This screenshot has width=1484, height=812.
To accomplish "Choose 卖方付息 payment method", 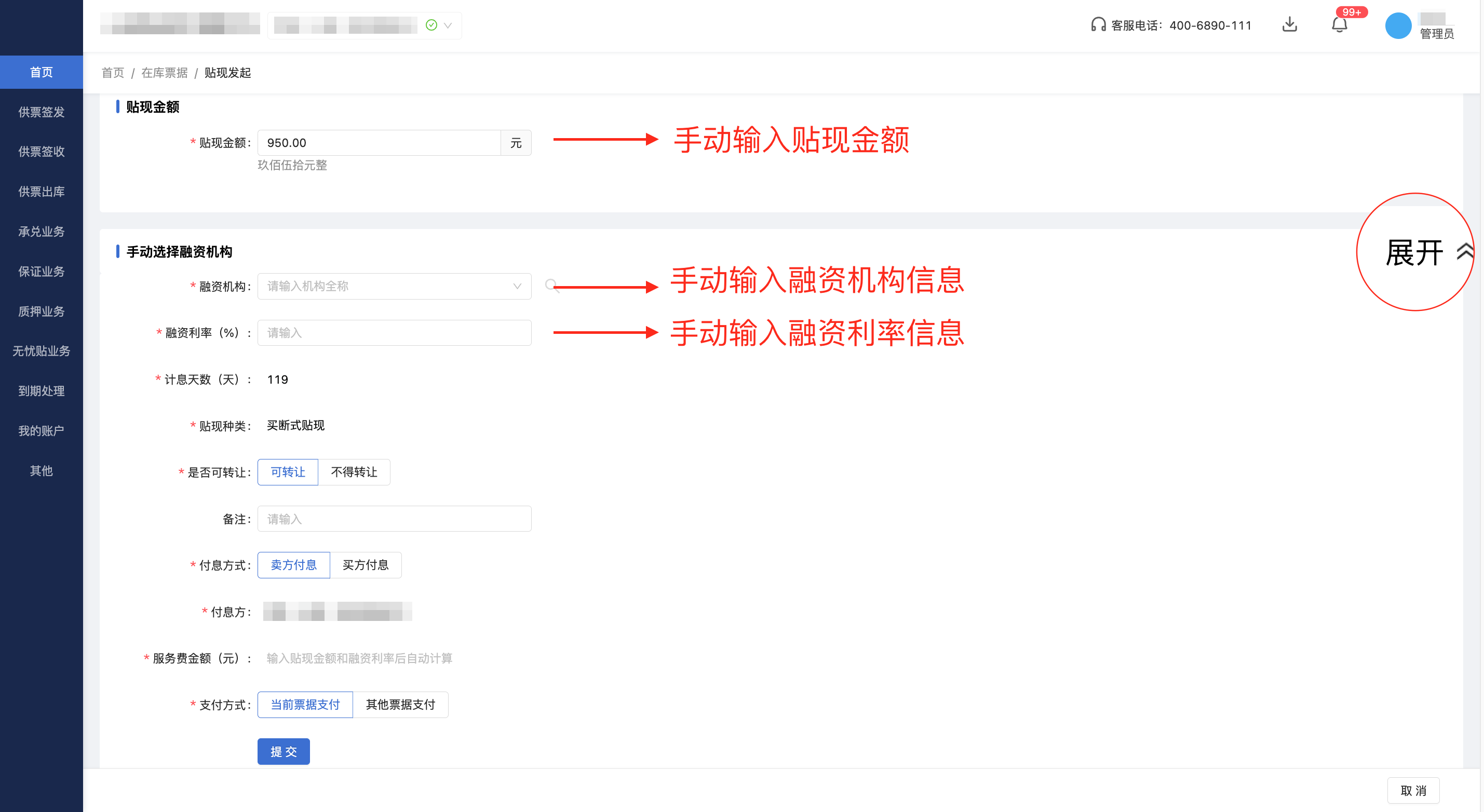I will 293,565.
